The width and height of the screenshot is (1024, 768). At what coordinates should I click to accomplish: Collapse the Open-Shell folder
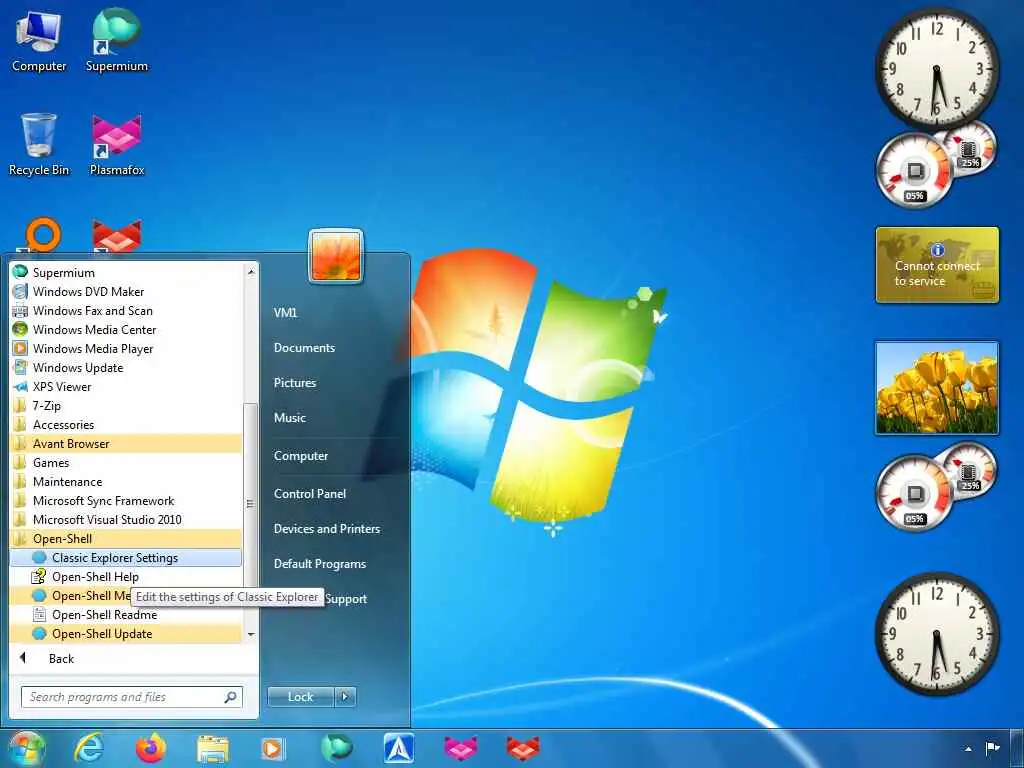pos(126,538)
